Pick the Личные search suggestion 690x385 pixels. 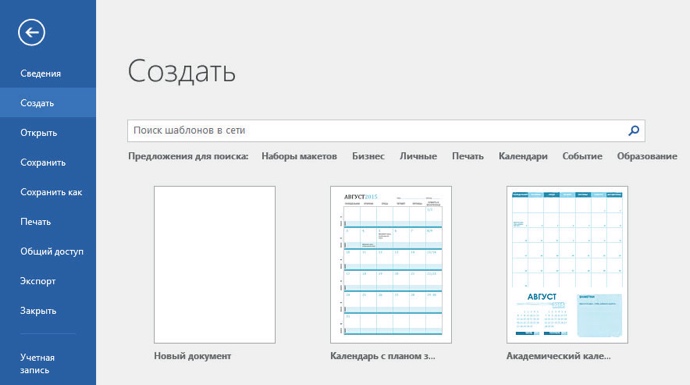[418, 156]
